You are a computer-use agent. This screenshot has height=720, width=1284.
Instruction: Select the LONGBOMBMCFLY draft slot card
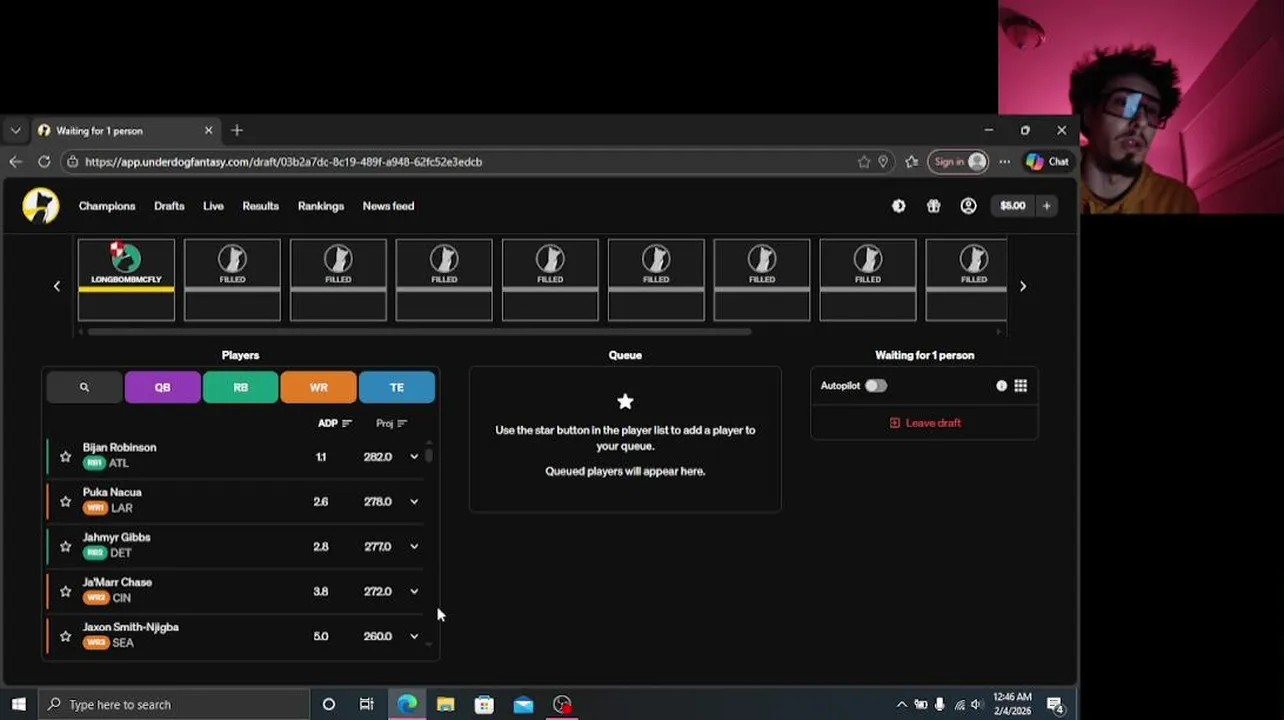pos(126,280)
